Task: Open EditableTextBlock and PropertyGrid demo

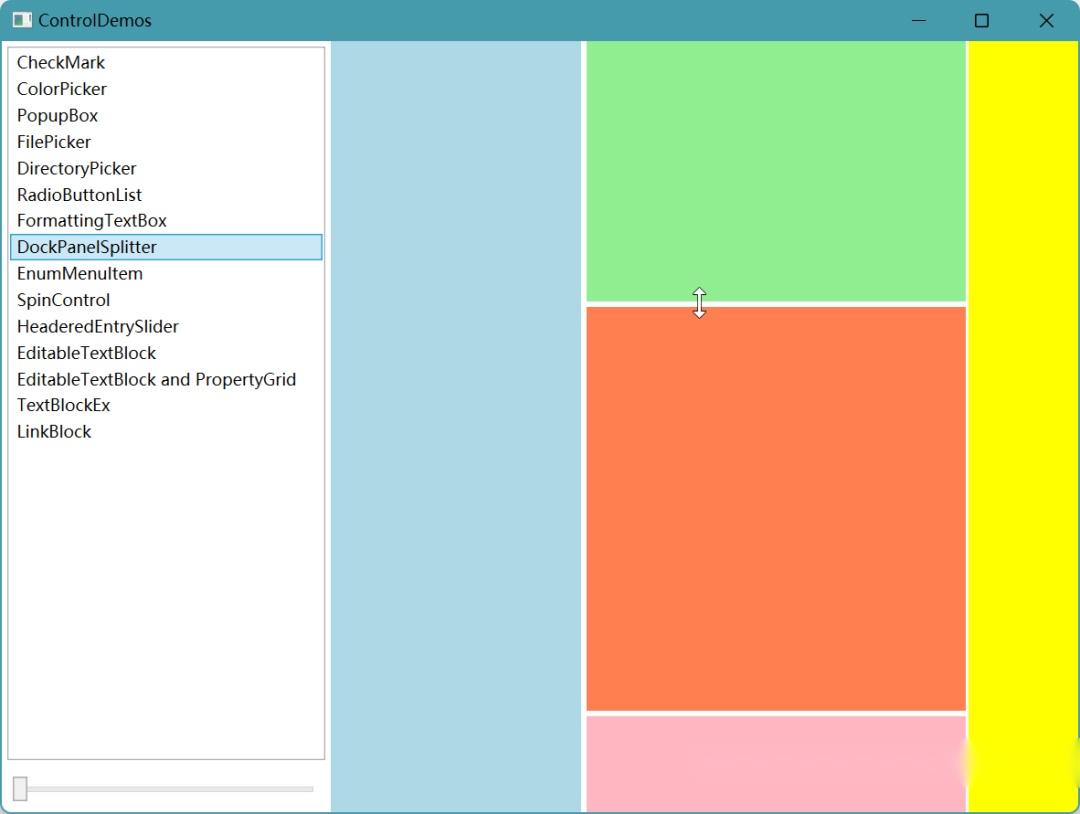Action: [156, 379]
